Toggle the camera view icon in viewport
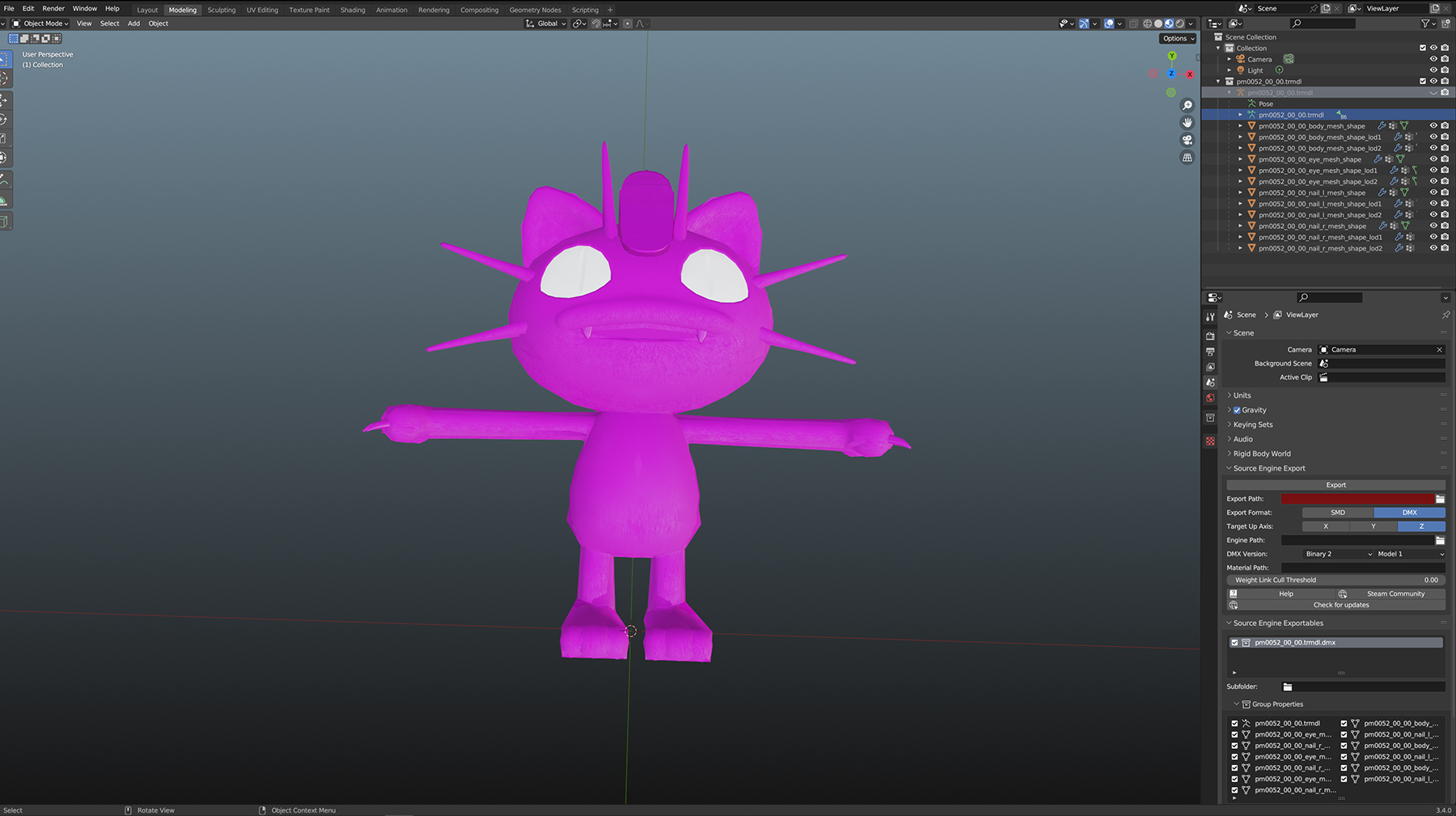 1187,140
